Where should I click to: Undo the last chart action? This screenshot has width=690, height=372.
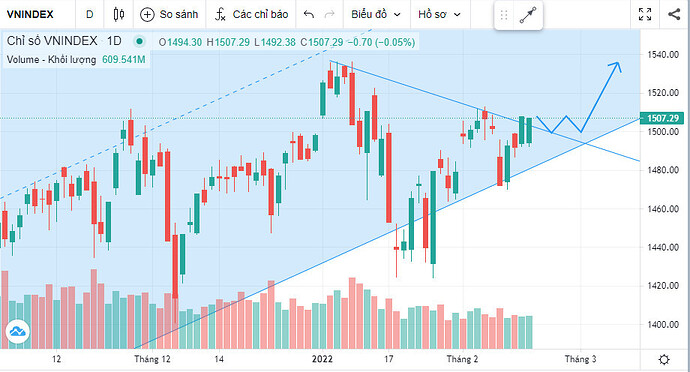click(x=309, y=15)
